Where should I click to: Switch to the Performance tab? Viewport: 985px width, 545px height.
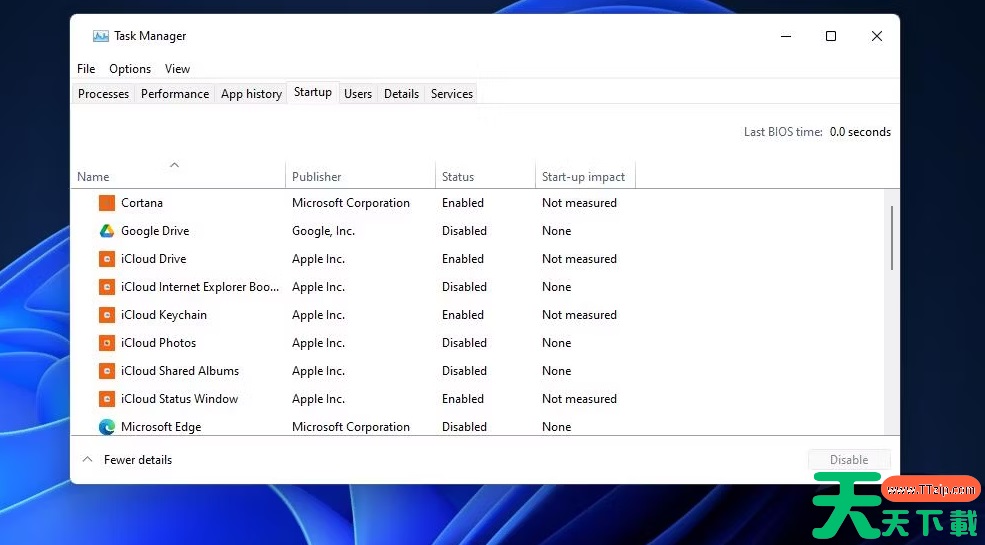point(175,94)
